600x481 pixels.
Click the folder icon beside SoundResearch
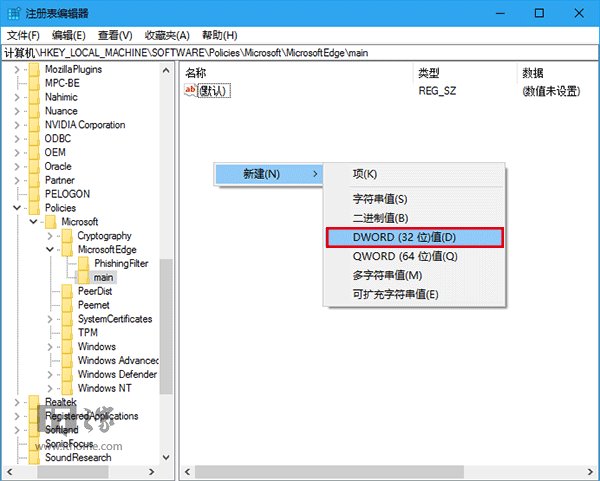click(x=35, y=457)
